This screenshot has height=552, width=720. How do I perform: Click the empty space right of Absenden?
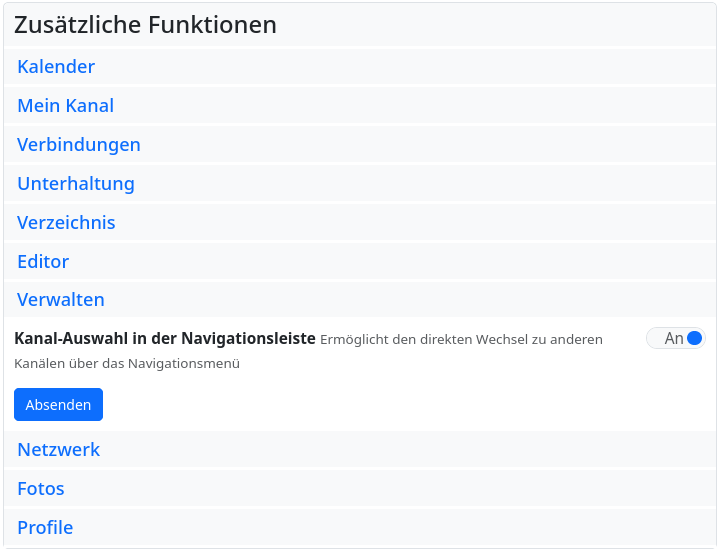tap(400, 405)
